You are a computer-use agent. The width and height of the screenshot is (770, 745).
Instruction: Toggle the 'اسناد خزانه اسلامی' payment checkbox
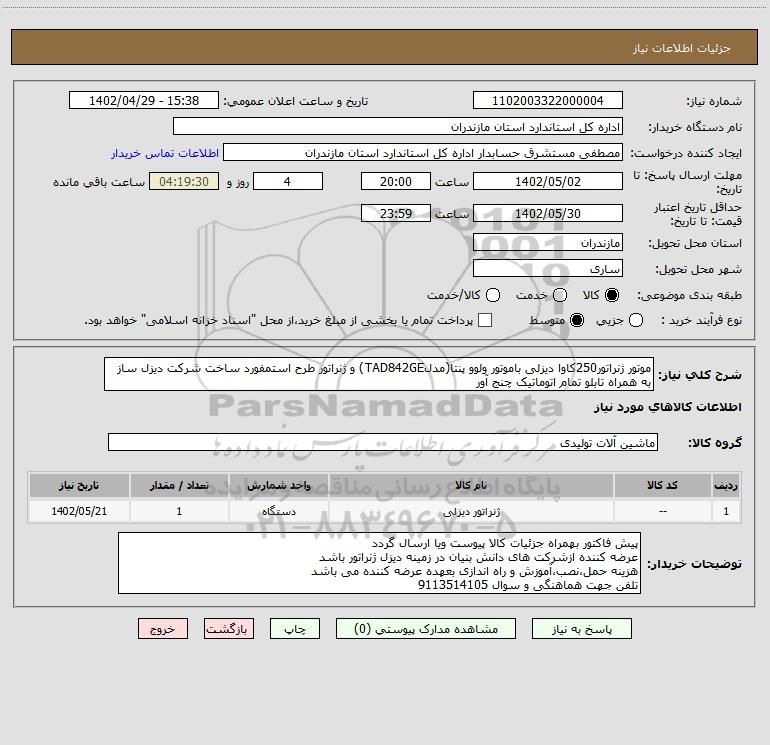click(x=485, y=320)
